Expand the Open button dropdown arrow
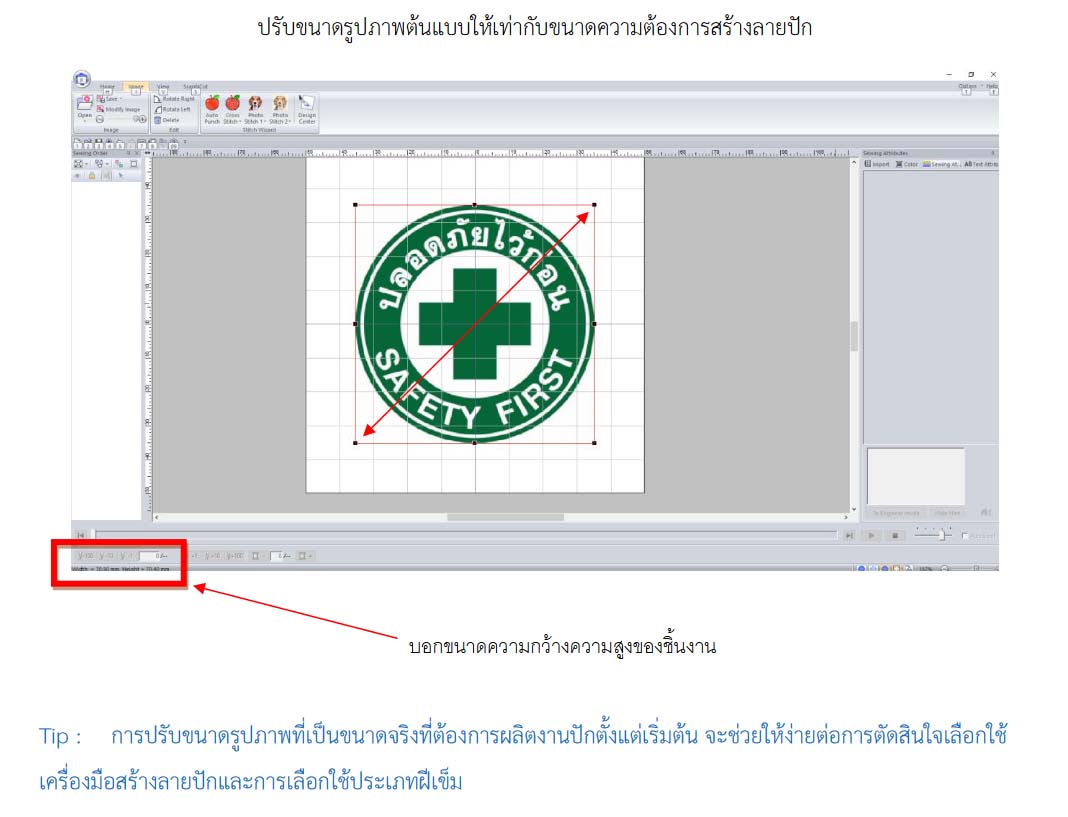This screenshot has height=817, width=1068. (84, 121)
